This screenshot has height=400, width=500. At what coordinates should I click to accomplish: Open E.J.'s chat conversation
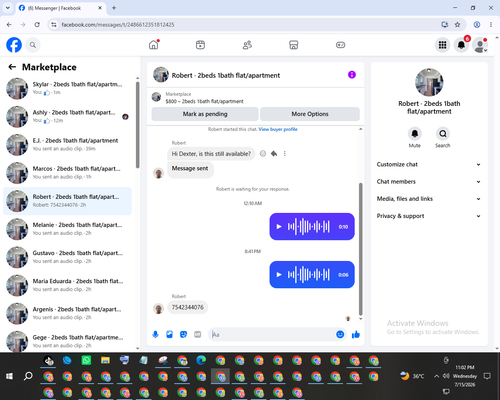coord(68,145)
